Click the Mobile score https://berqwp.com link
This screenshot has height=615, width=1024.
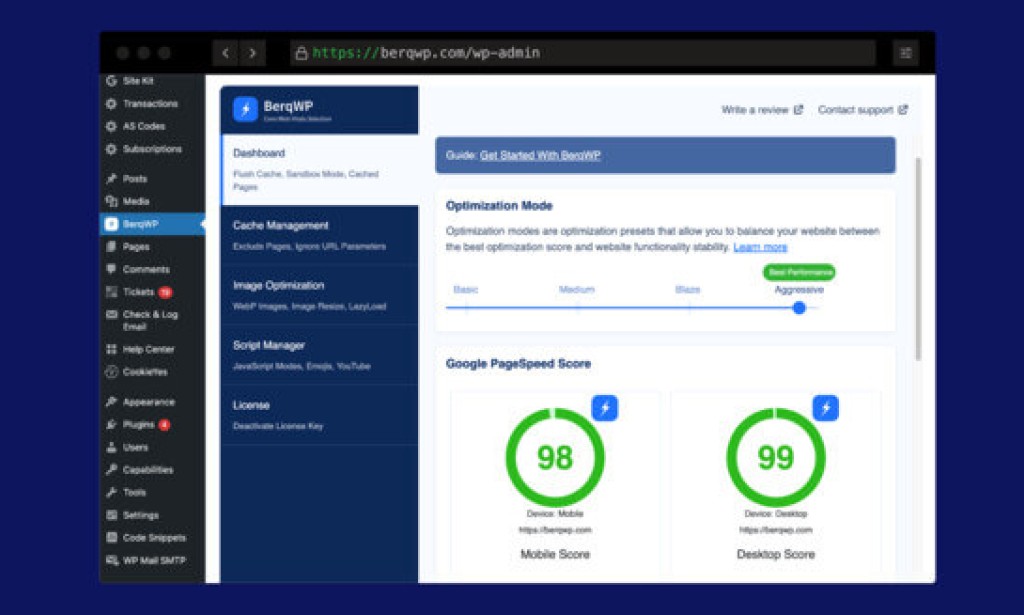point(555,530)
